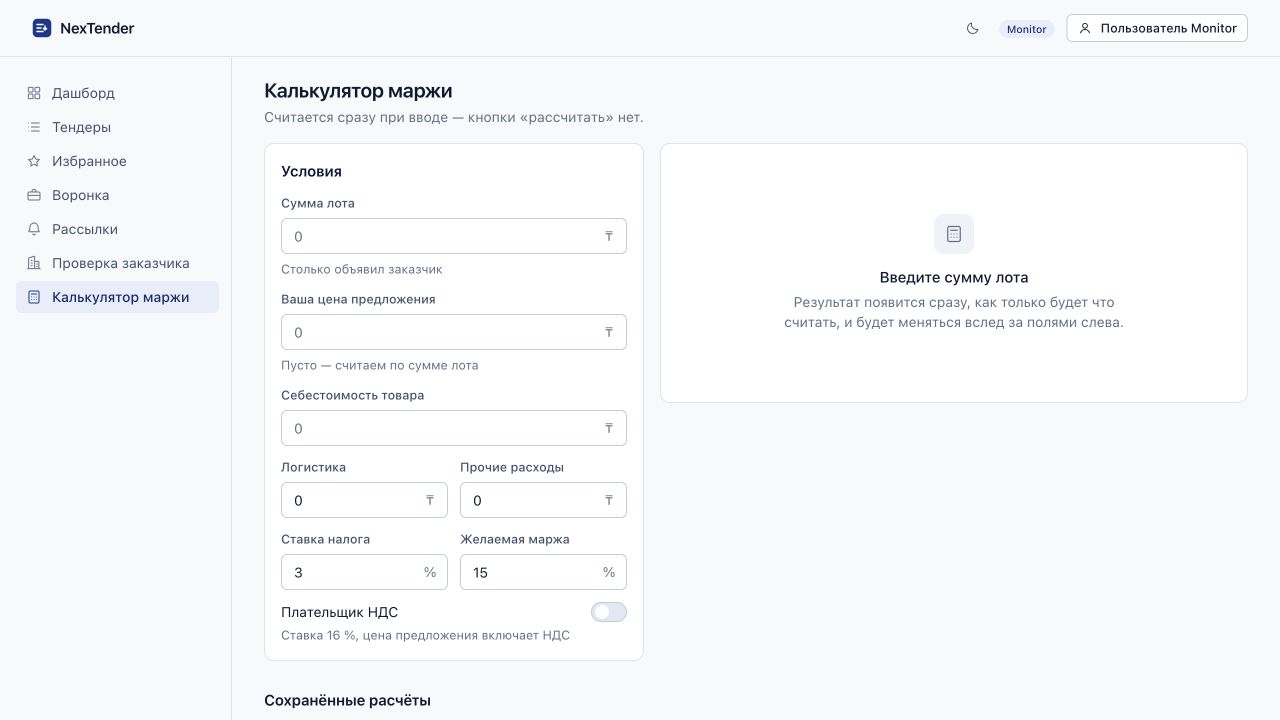Screen dimensions: 1280x720
Task: Click NexTender brand name link
Action: pos(97,28)
